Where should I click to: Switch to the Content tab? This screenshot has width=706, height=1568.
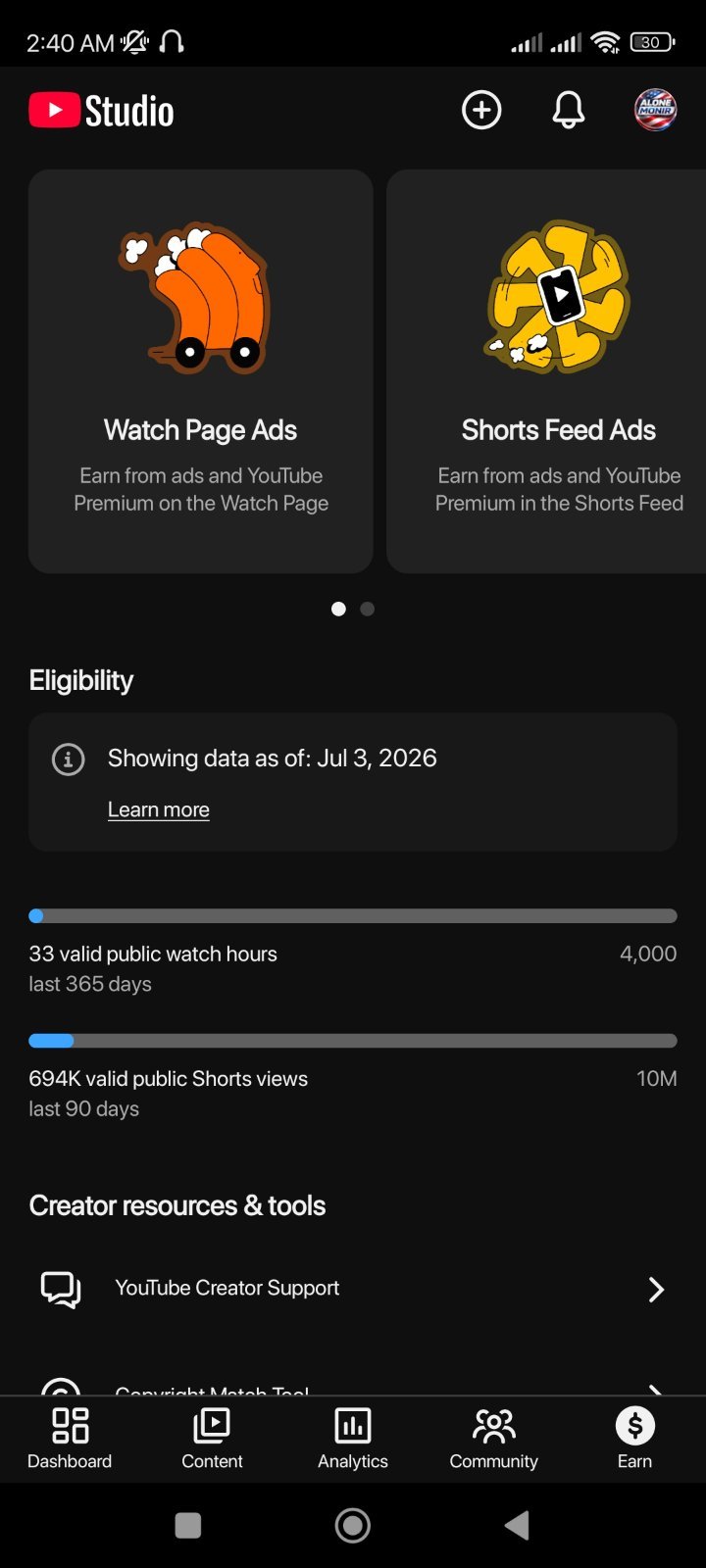pos(212,1438)
